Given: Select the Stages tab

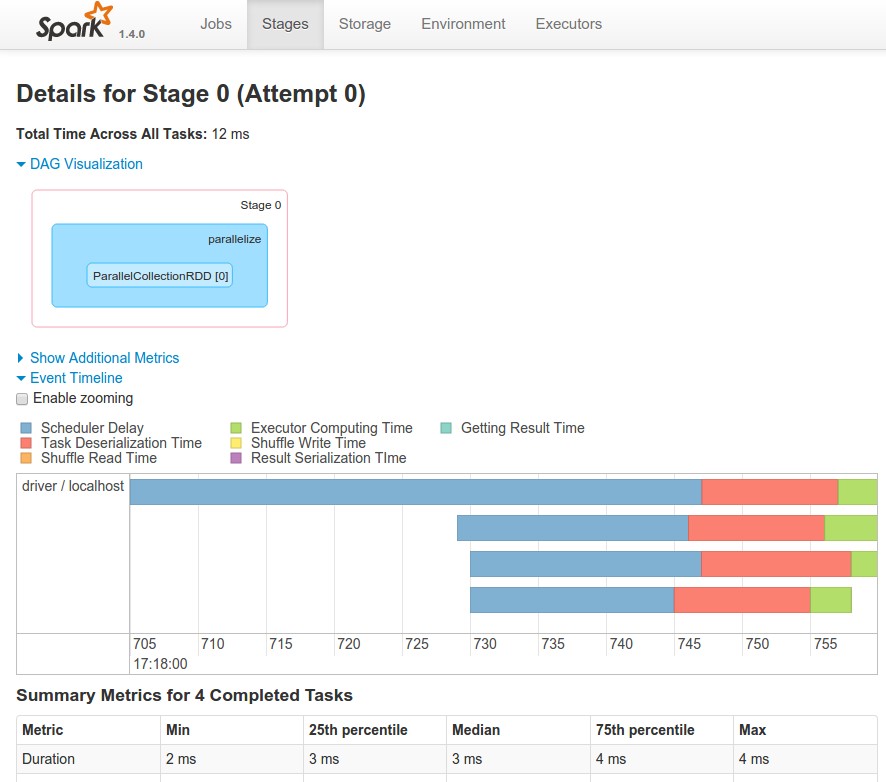Looking at the screenshot, I should click(285, 24).
